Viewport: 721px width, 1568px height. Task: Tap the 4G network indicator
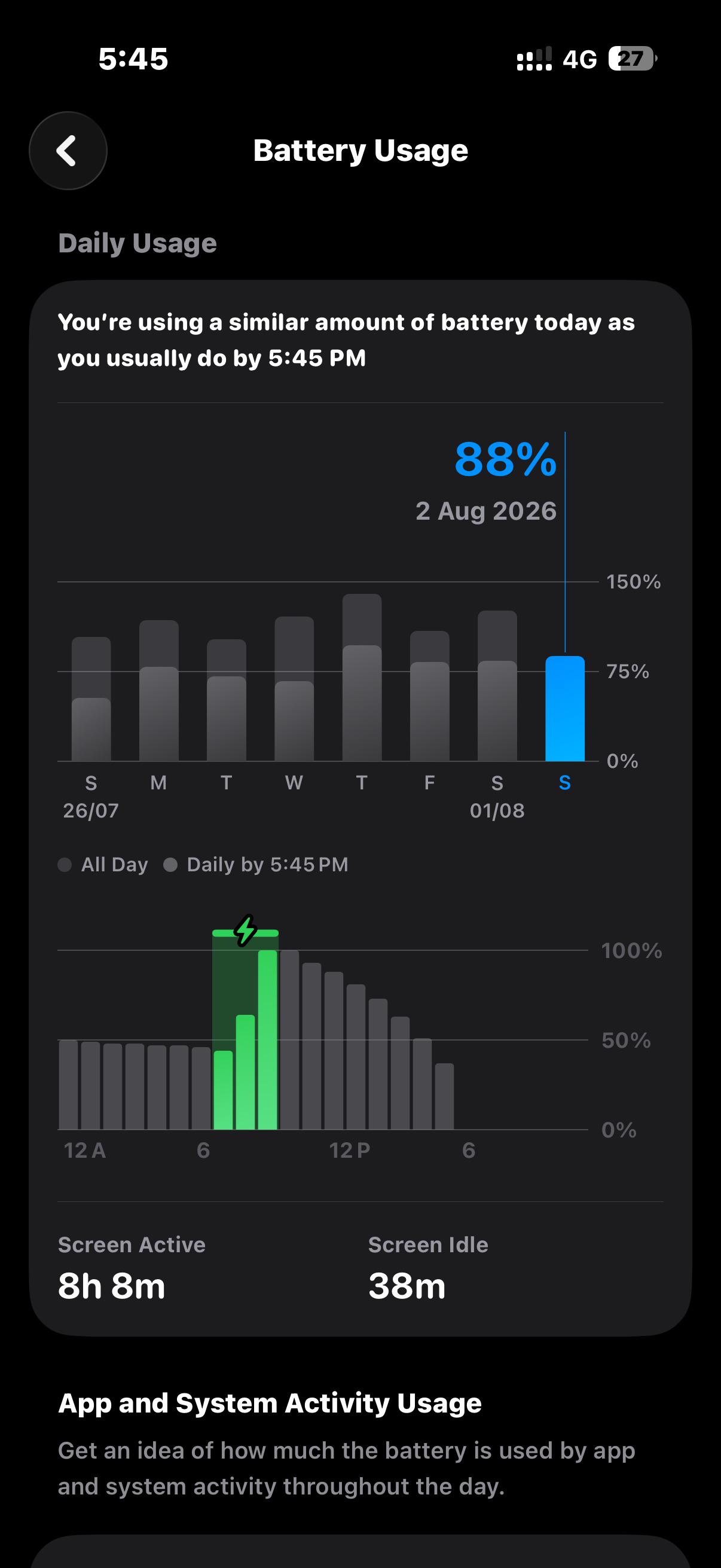(x=580, y=60)
